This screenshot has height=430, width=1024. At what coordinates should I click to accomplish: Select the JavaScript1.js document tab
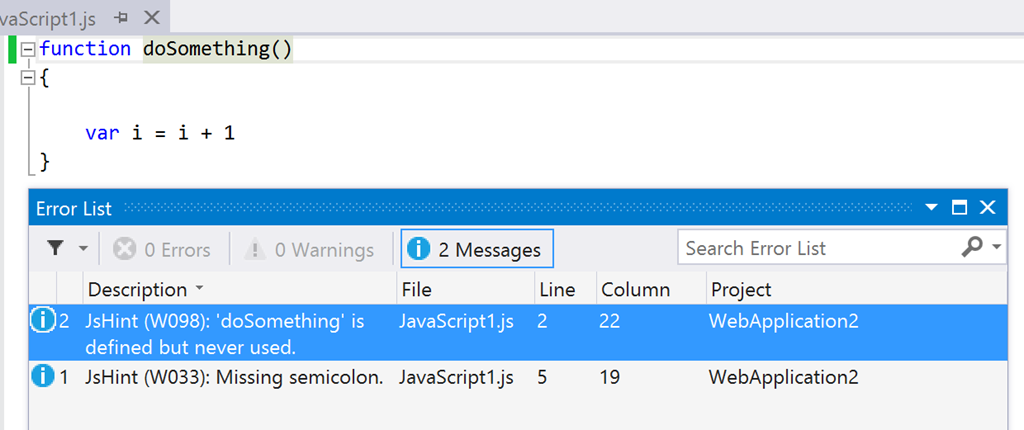[x=50, y=17]
